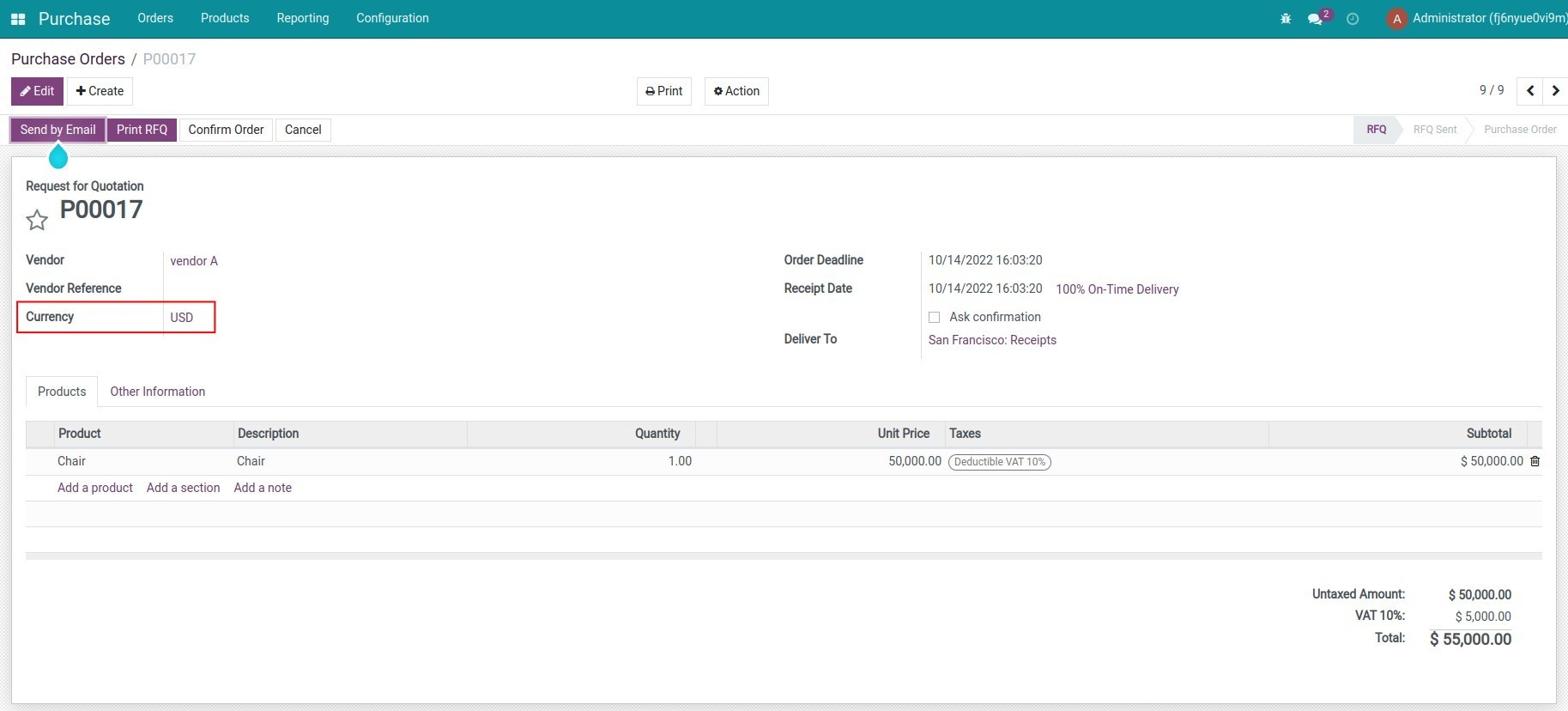1568x711 pixels.
Task: Click the Confirm Order button
Action: pos(226,130)
